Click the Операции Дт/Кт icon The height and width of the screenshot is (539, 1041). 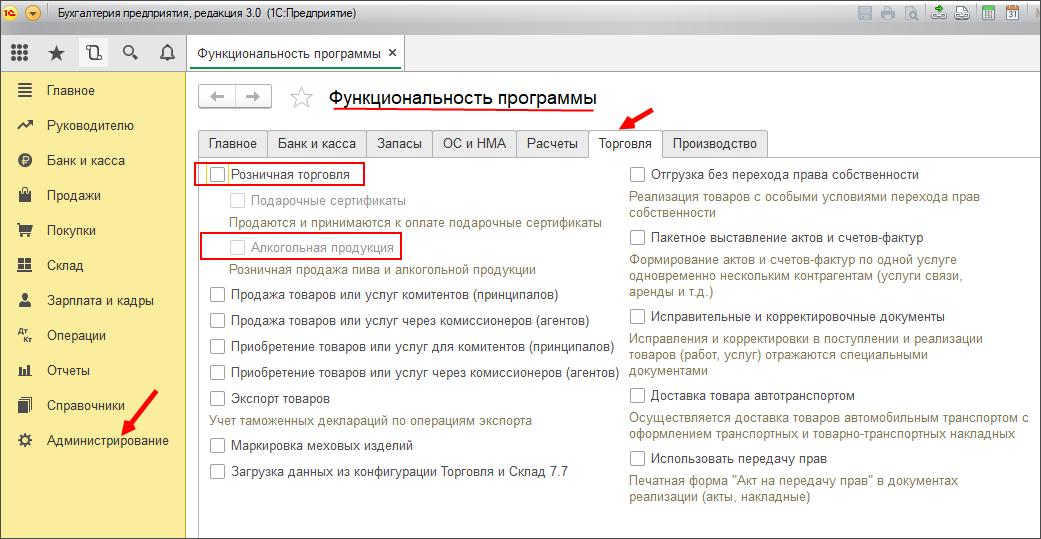[x=25, y=335]
